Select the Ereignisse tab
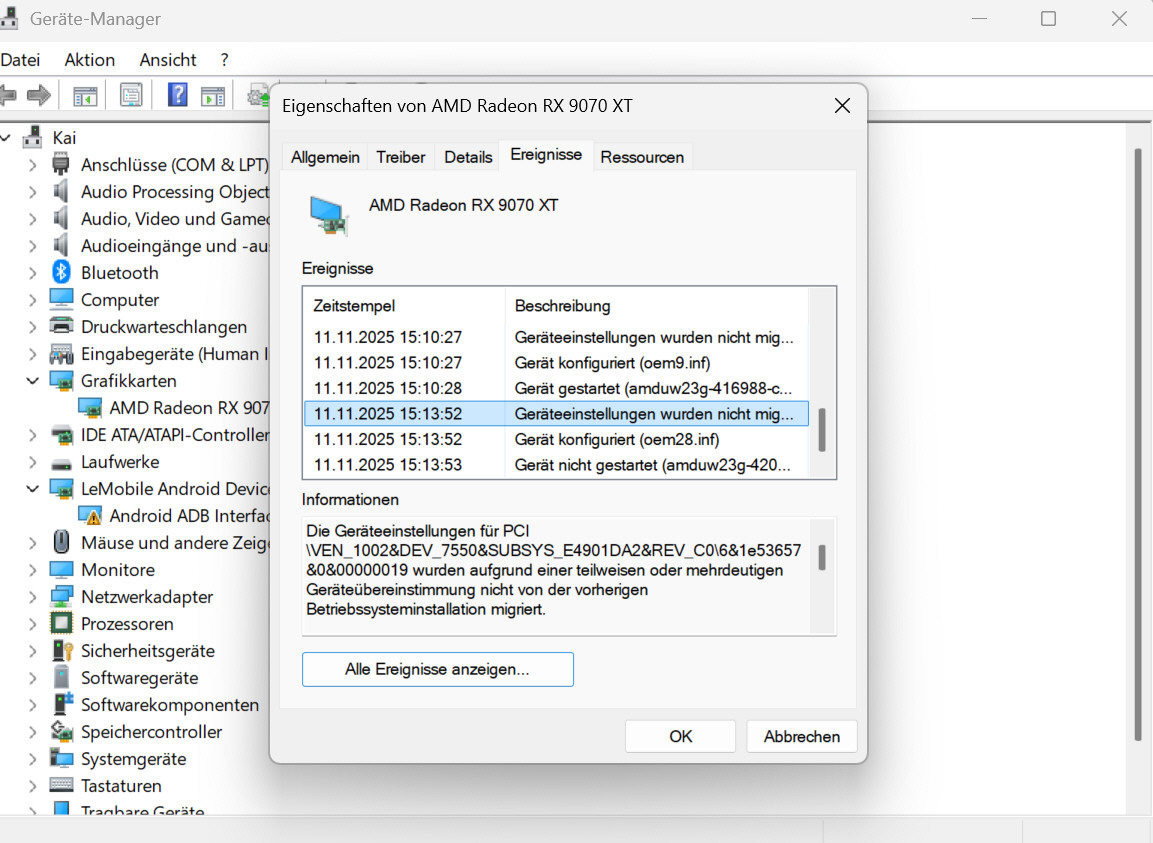This screenshot has width=1153, height=843. pyautogui.click(x=546, y=154)
